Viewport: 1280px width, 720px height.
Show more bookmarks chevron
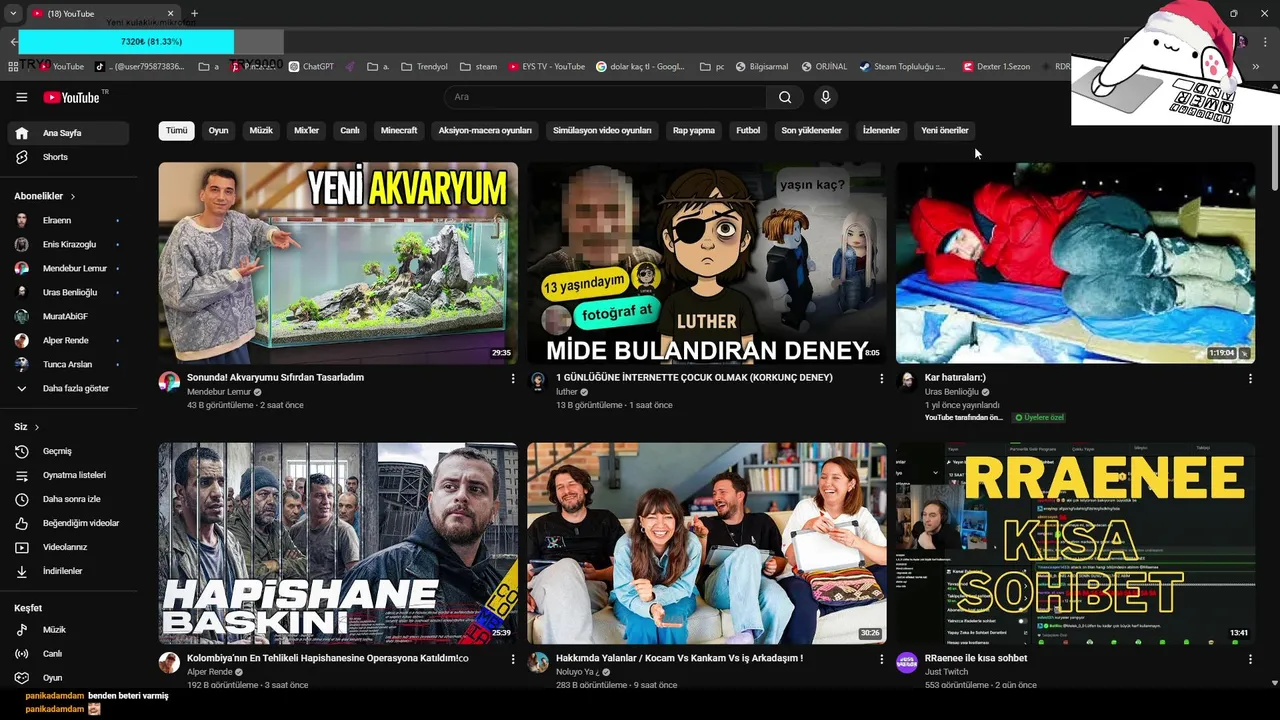click(x=1256, y=67)
